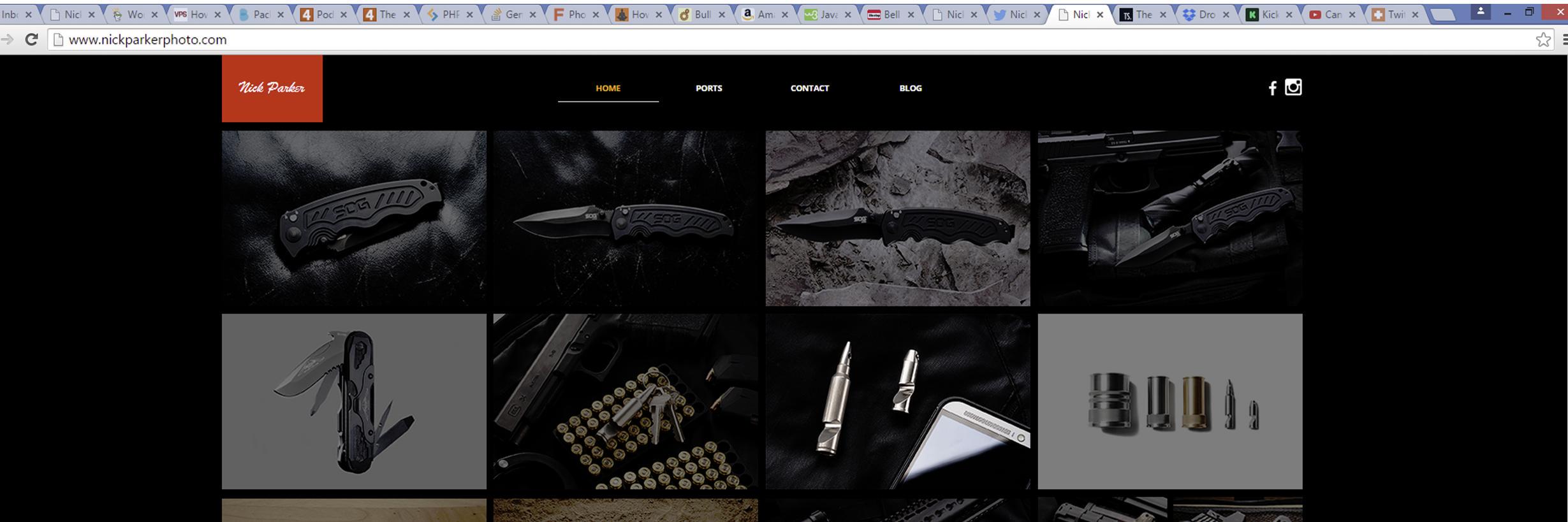Switch to the Kickstarter tab
This screenshot has width=1568, height=522.
1268,15
